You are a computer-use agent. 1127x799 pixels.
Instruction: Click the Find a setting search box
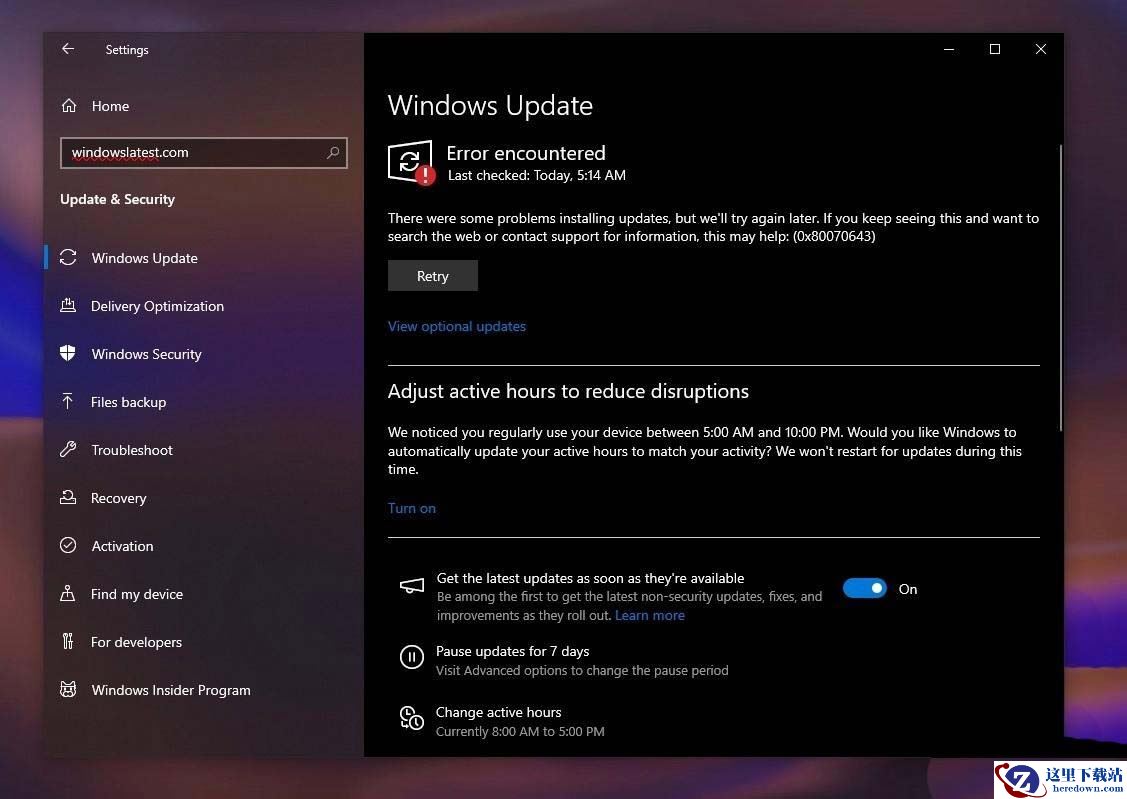204,152
